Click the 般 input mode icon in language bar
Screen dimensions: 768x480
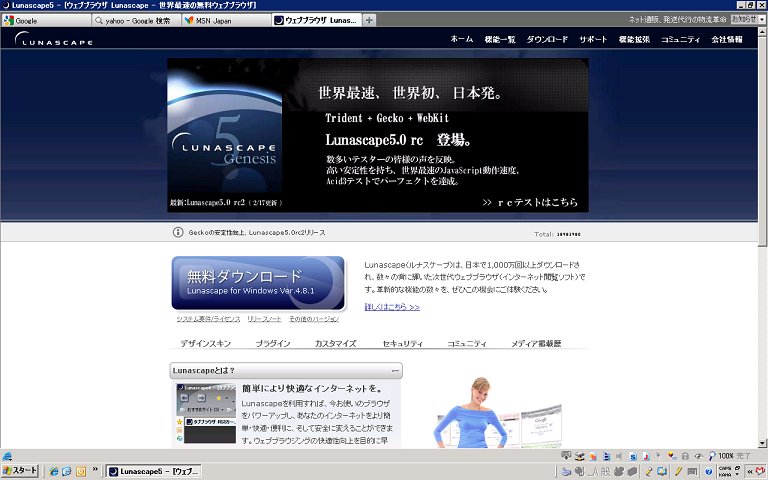point(605,471)
